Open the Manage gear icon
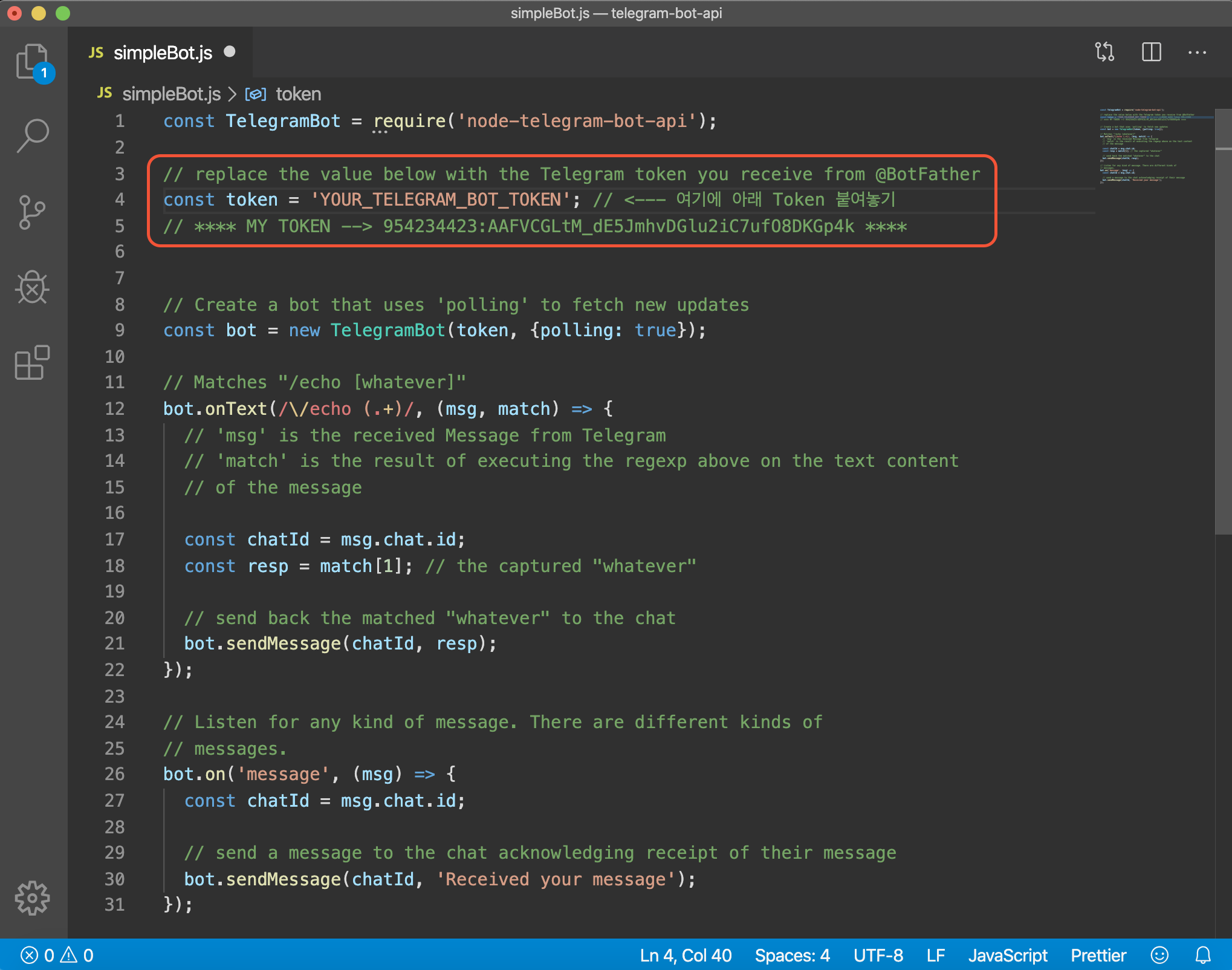This screenshot has width=1232, height=970. point(33,898)
